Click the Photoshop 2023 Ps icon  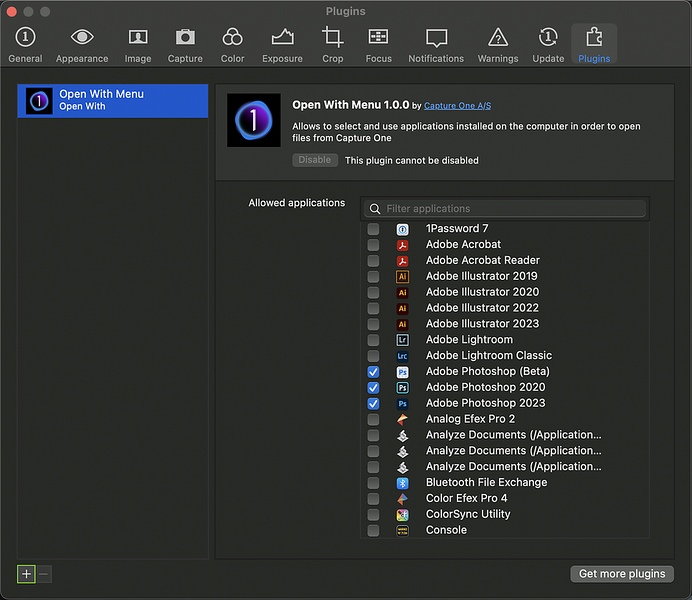(x=402, y=404)
